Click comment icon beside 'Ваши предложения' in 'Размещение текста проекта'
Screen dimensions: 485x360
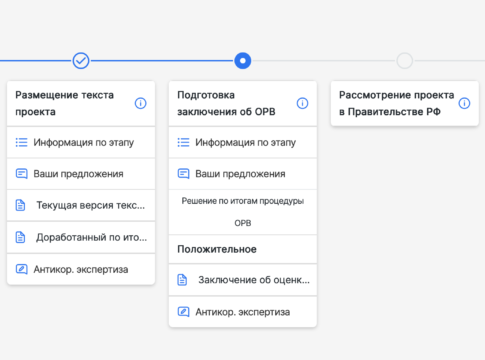(x=21, y=174)
